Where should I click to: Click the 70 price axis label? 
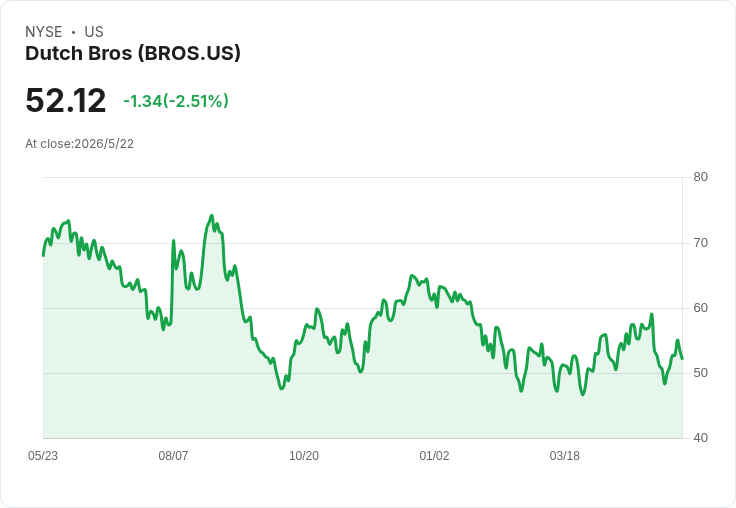(x=700, y=243)
